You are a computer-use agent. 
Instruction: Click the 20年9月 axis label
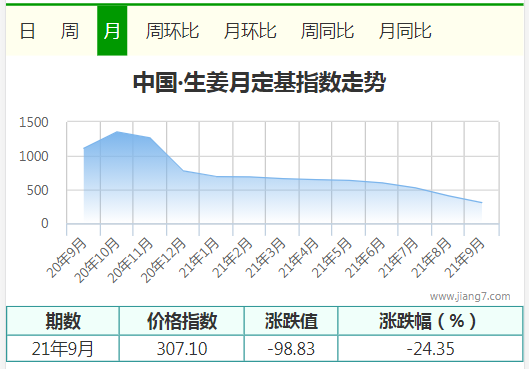[67, 258]
